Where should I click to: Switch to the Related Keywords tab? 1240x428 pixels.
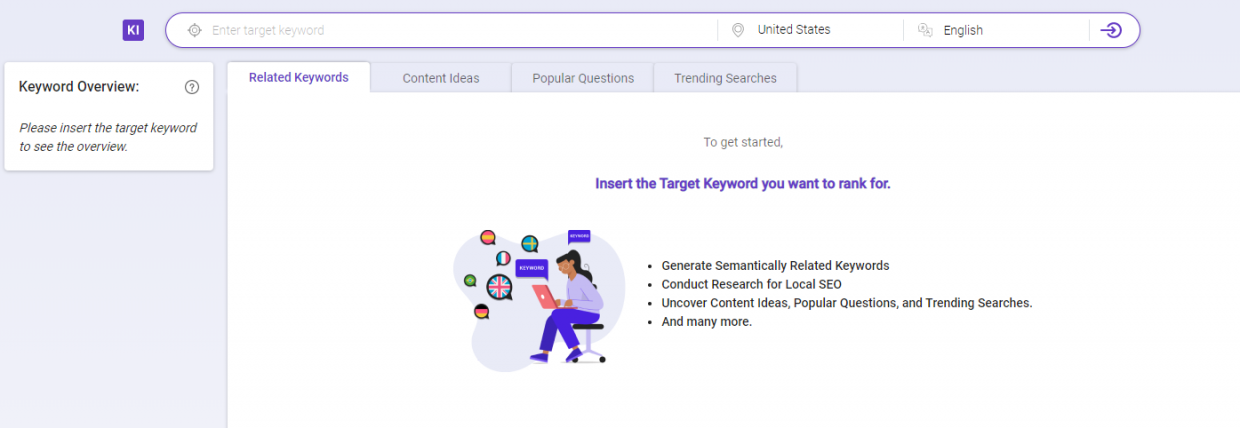(x=299, y=77)
